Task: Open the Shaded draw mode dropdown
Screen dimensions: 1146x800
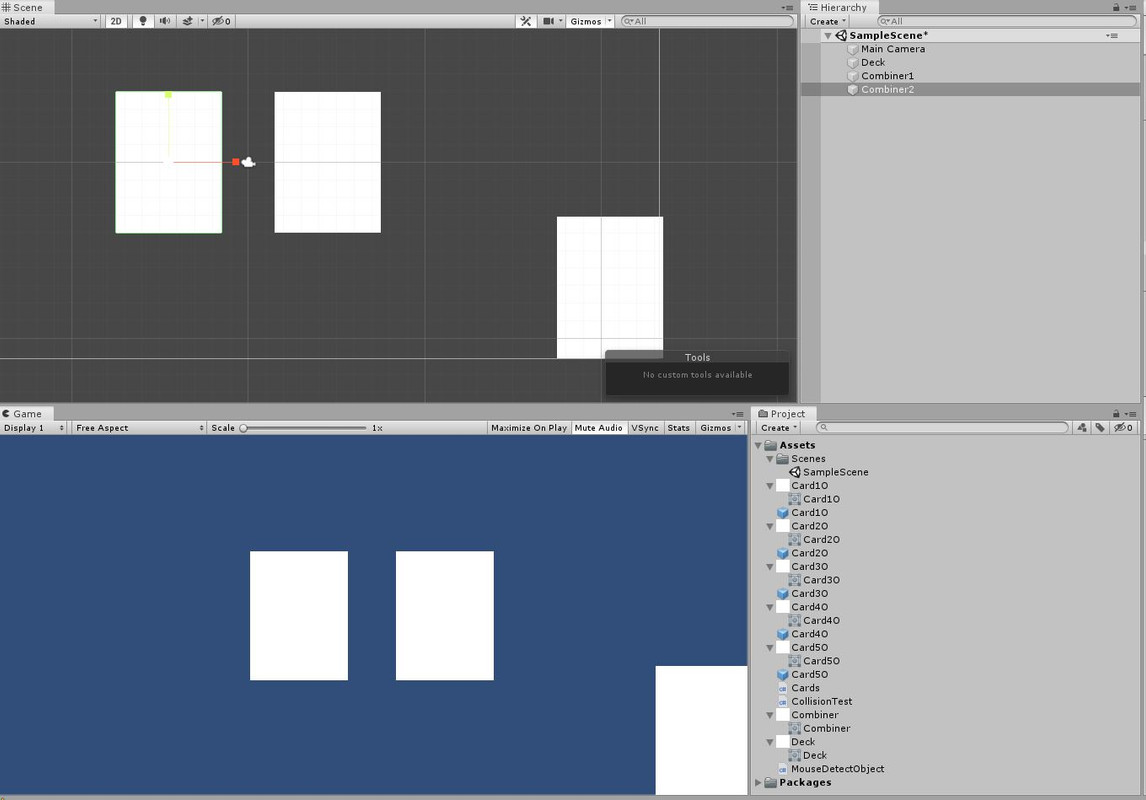Action: coord(50,21)
